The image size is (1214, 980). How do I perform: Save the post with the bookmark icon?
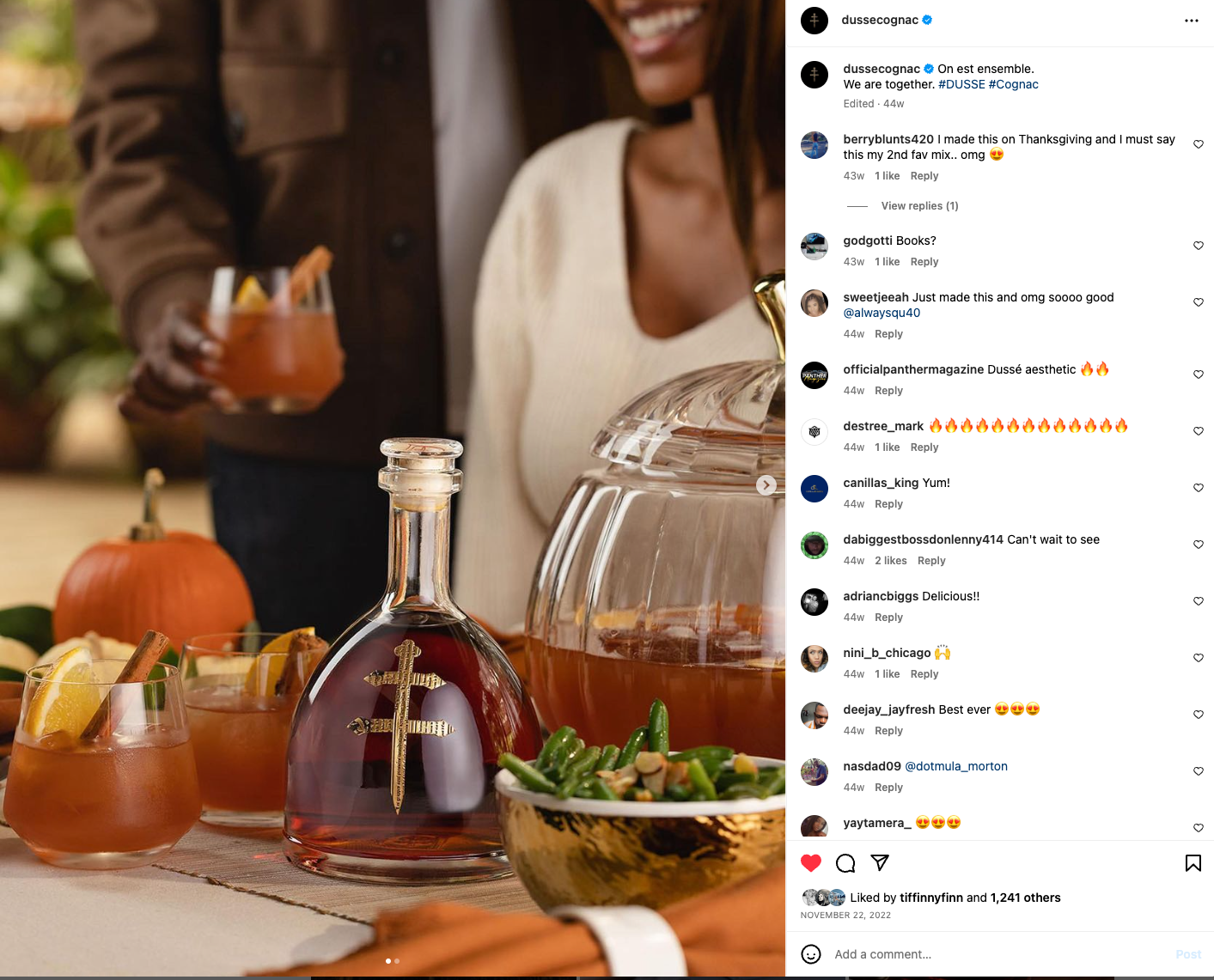pos(1193,863)
